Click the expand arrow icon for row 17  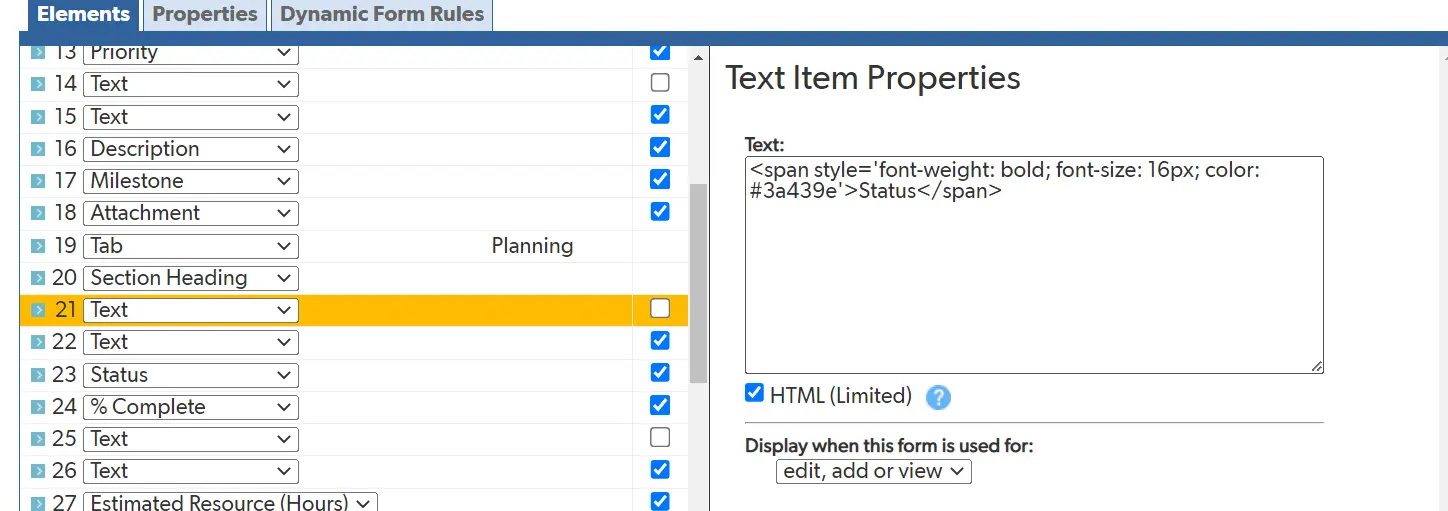point(38,181)
